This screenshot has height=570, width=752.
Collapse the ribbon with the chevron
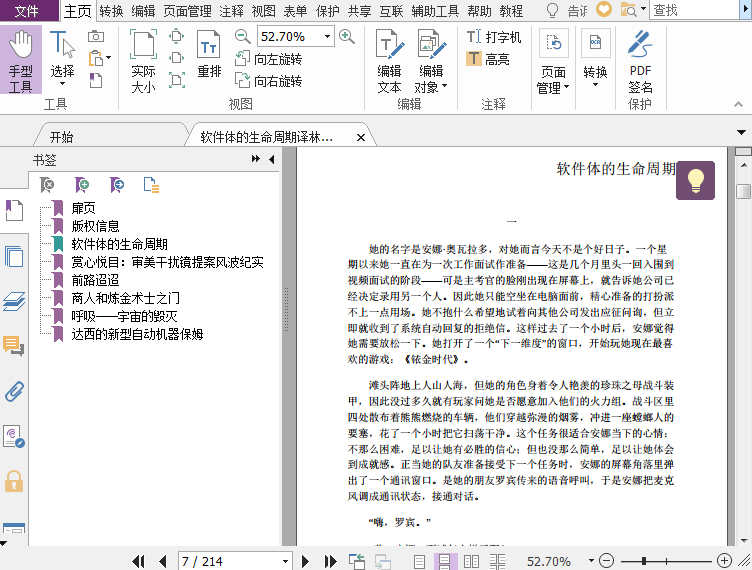tap(739, 104)
